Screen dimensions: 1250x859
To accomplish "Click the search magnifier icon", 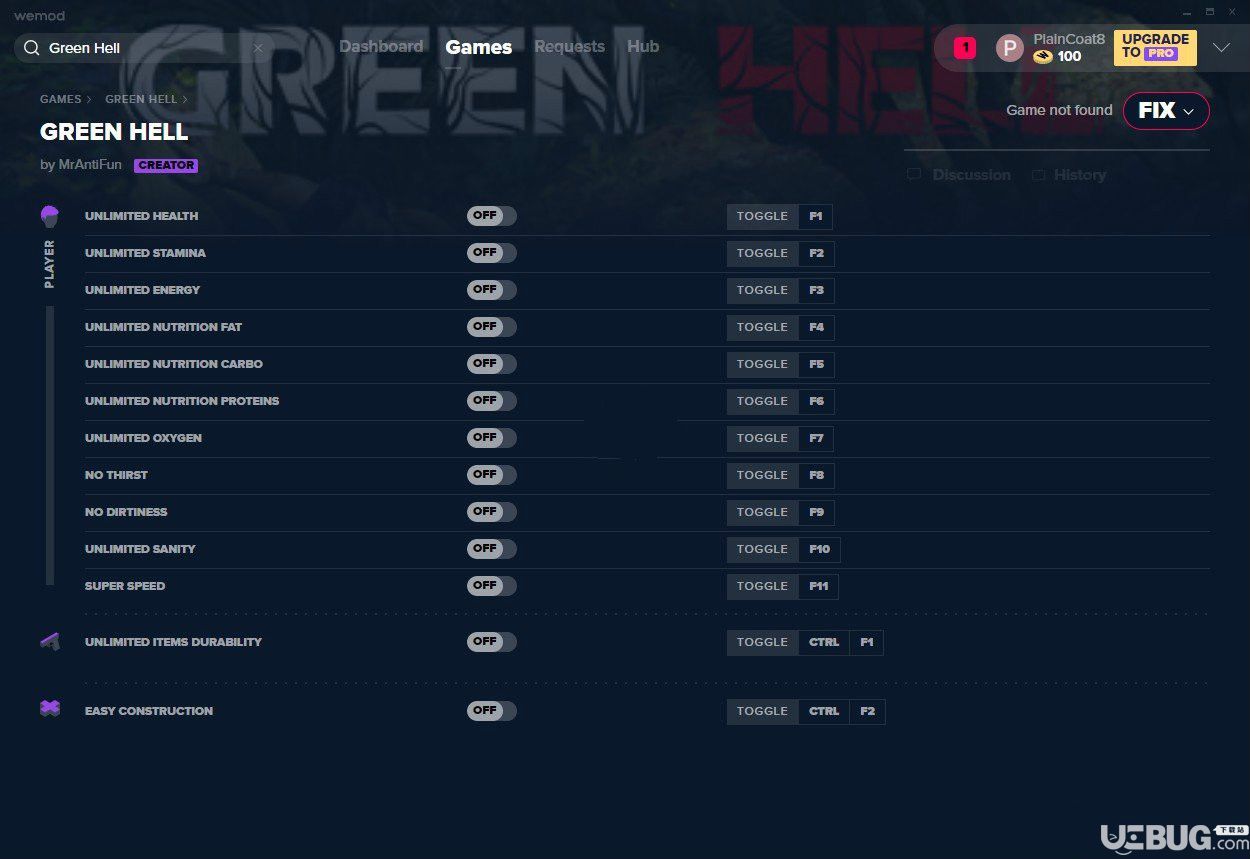I will [x=31, y=48].
